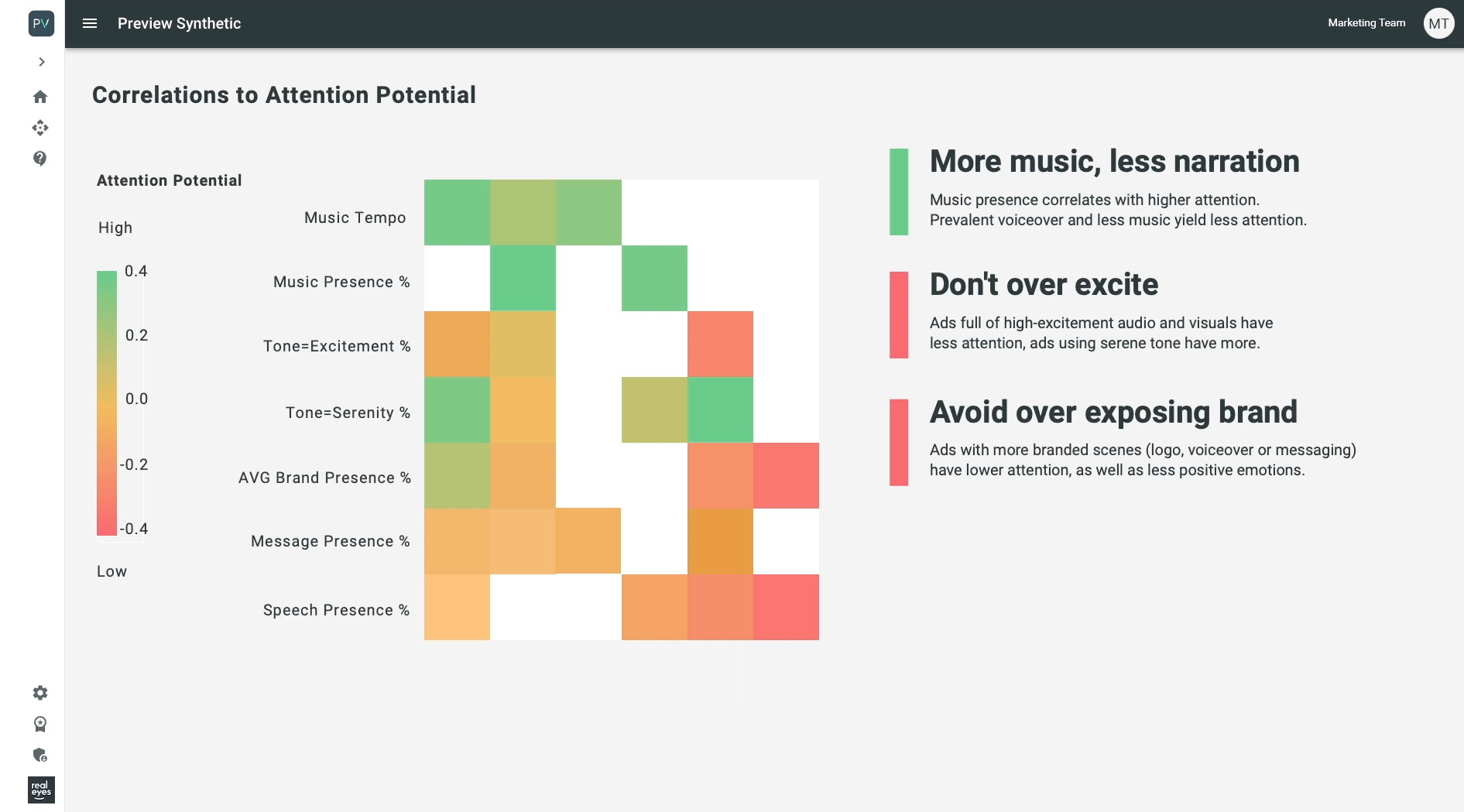This screenshot has width=1464, height=812.
Task: Click the red Speech Presence heatmap cell
Action: pos(786,607)
